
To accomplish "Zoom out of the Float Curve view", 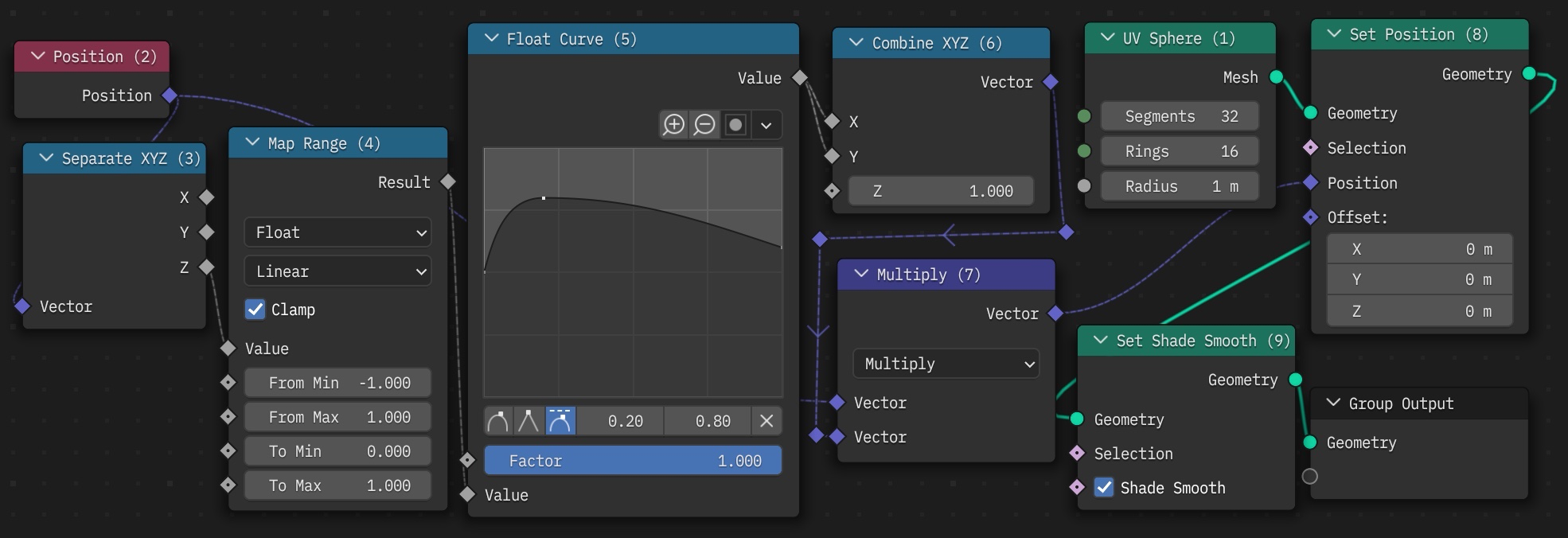I will (704, 125).
